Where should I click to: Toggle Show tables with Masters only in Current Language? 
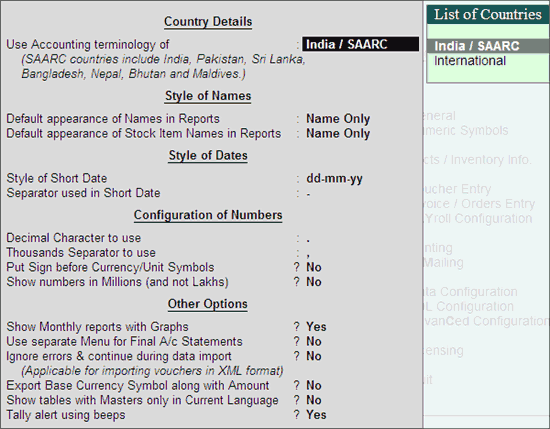tap(314, 400)
